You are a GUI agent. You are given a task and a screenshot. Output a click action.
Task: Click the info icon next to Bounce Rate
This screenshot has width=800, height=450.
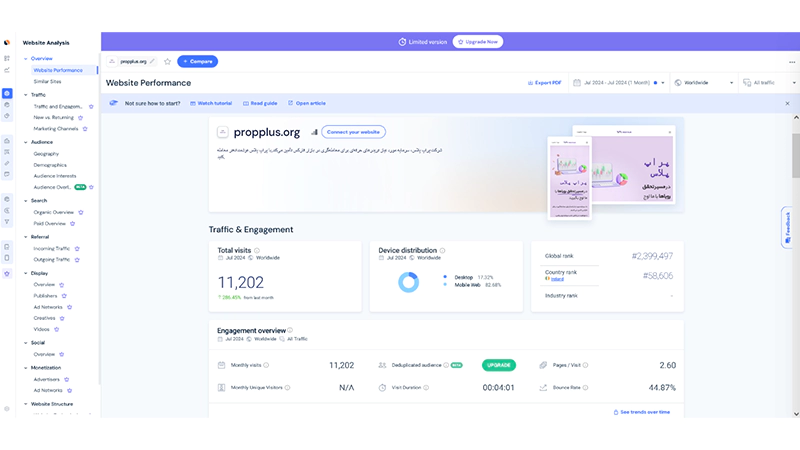coord(586,388)
